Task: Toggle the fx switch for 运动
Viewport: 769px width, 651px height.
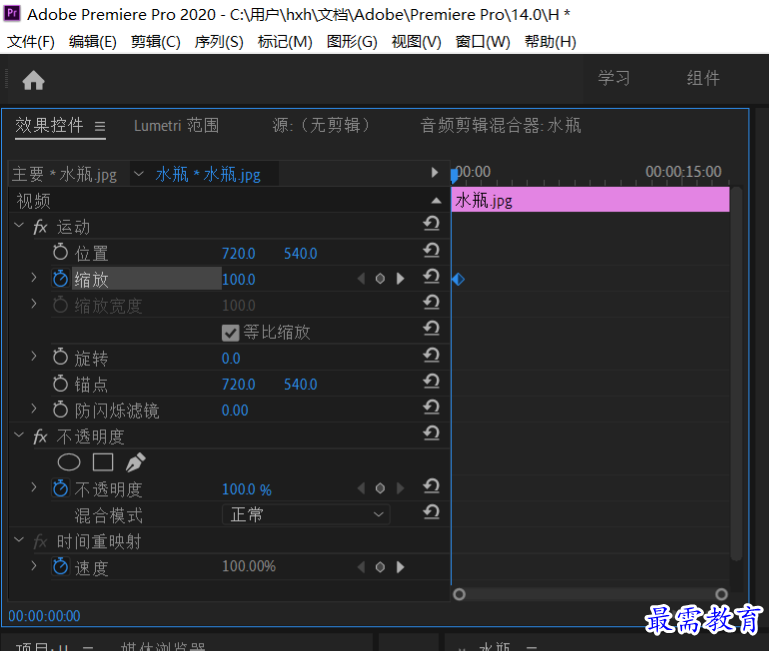Action: (40, 227)
